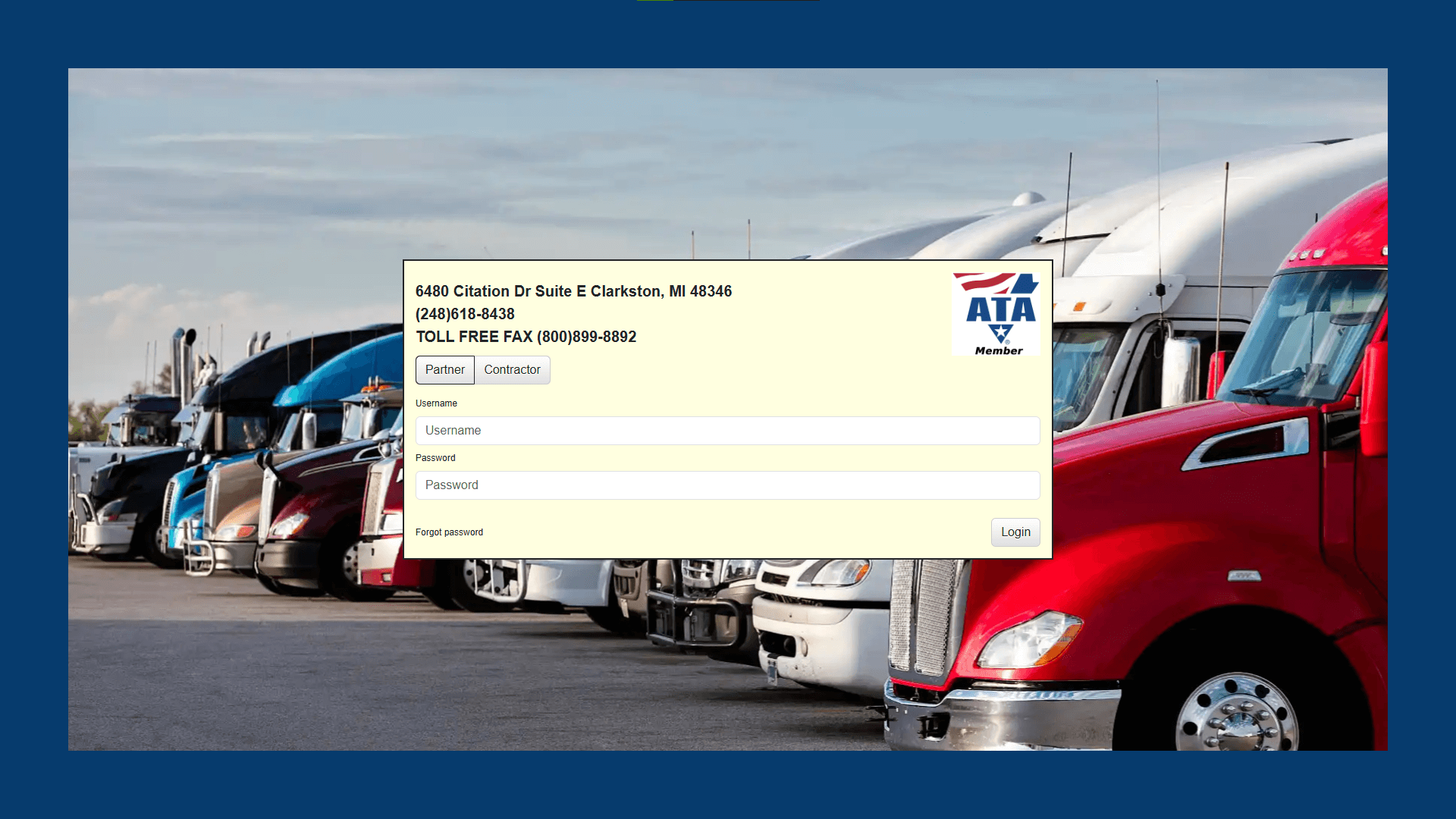
Task: Focus the Username input field
Action: point(727,431)
